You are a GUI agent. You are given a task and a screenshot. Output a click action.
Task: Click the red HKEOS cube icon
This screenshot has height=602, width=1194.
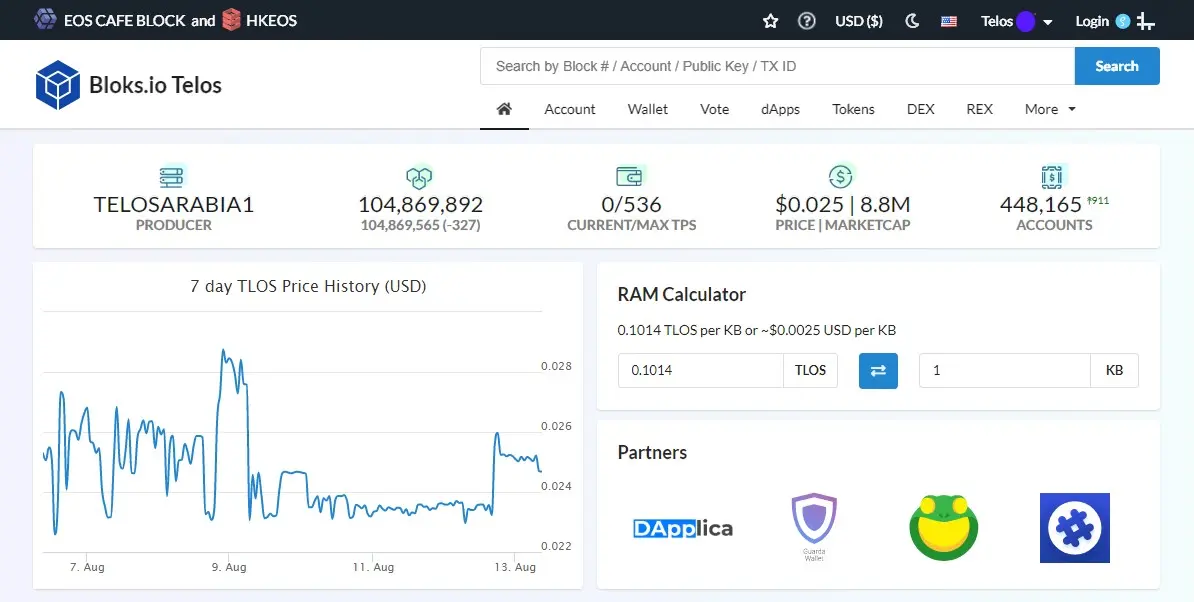tap(231, 20)
